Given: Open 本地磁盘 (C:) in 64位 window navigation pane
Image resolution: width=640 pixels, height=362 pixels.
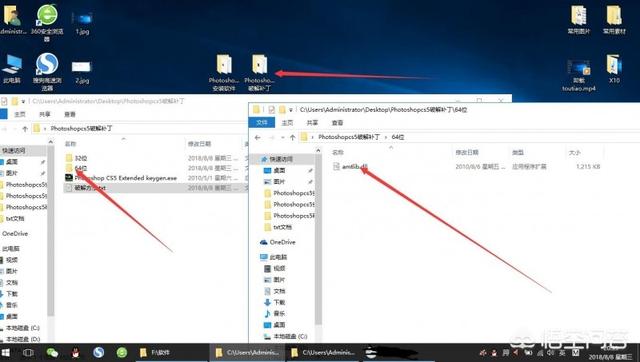Looking at the screenshot, I should [285, 337].
